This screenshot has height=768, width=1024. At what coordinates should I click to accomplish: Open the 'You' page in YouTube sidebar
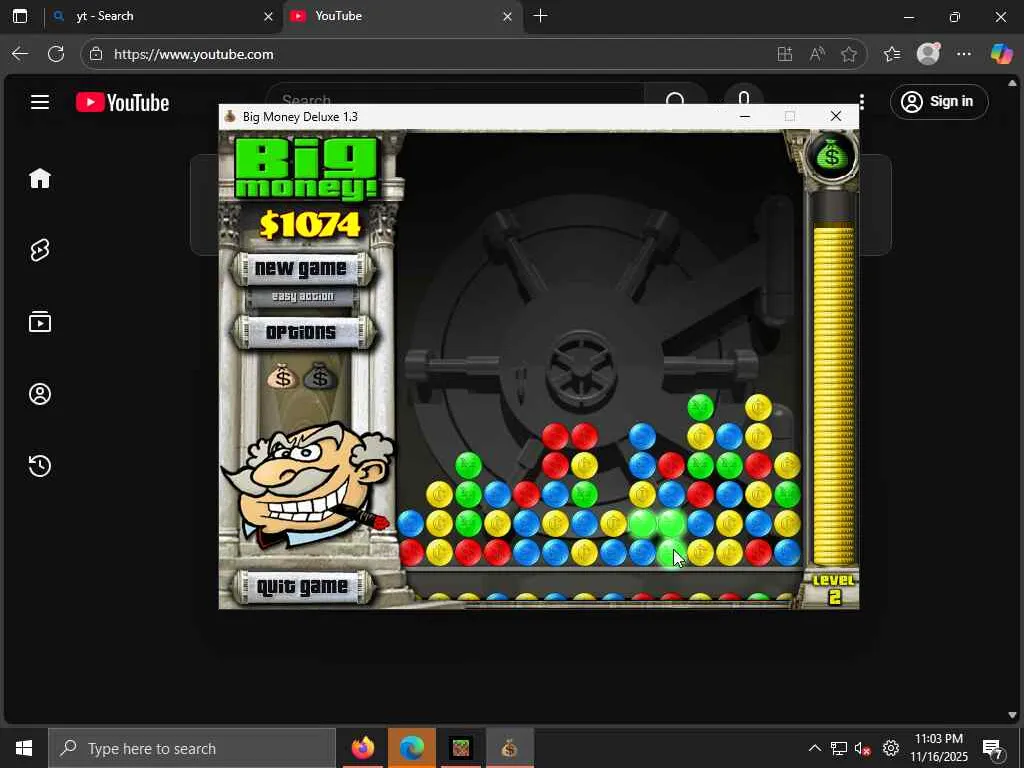[x=40, y=394]
